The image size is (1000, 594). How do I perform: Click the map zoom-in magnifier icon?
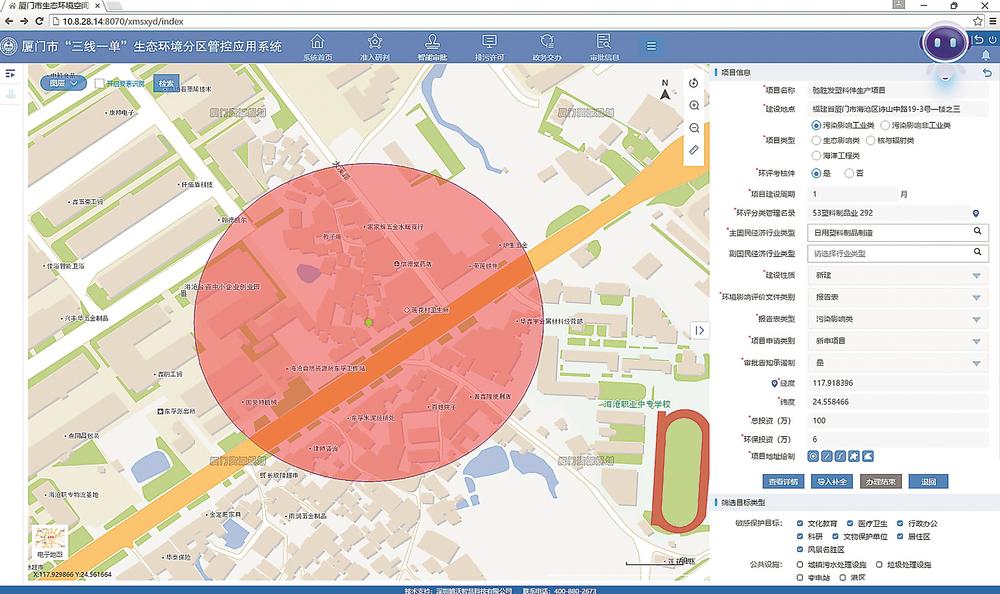(x=694, y=105)
